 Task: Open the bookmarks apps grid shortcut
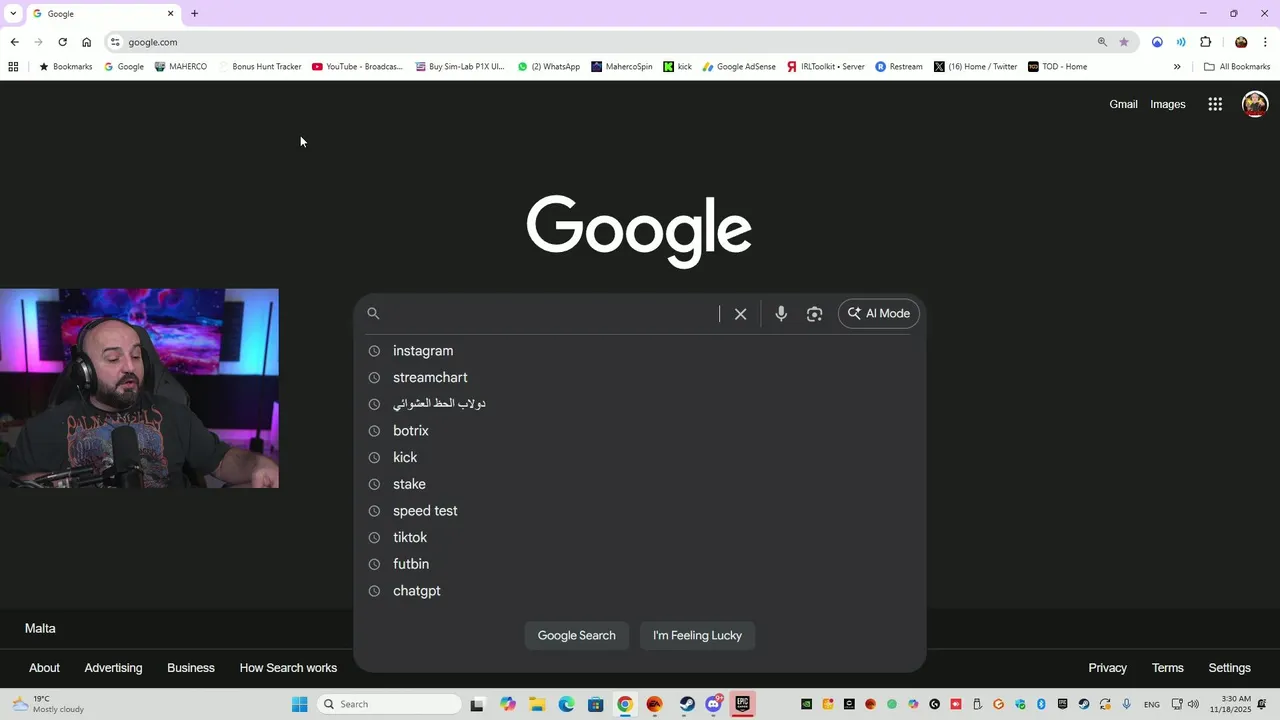(13, 67)
